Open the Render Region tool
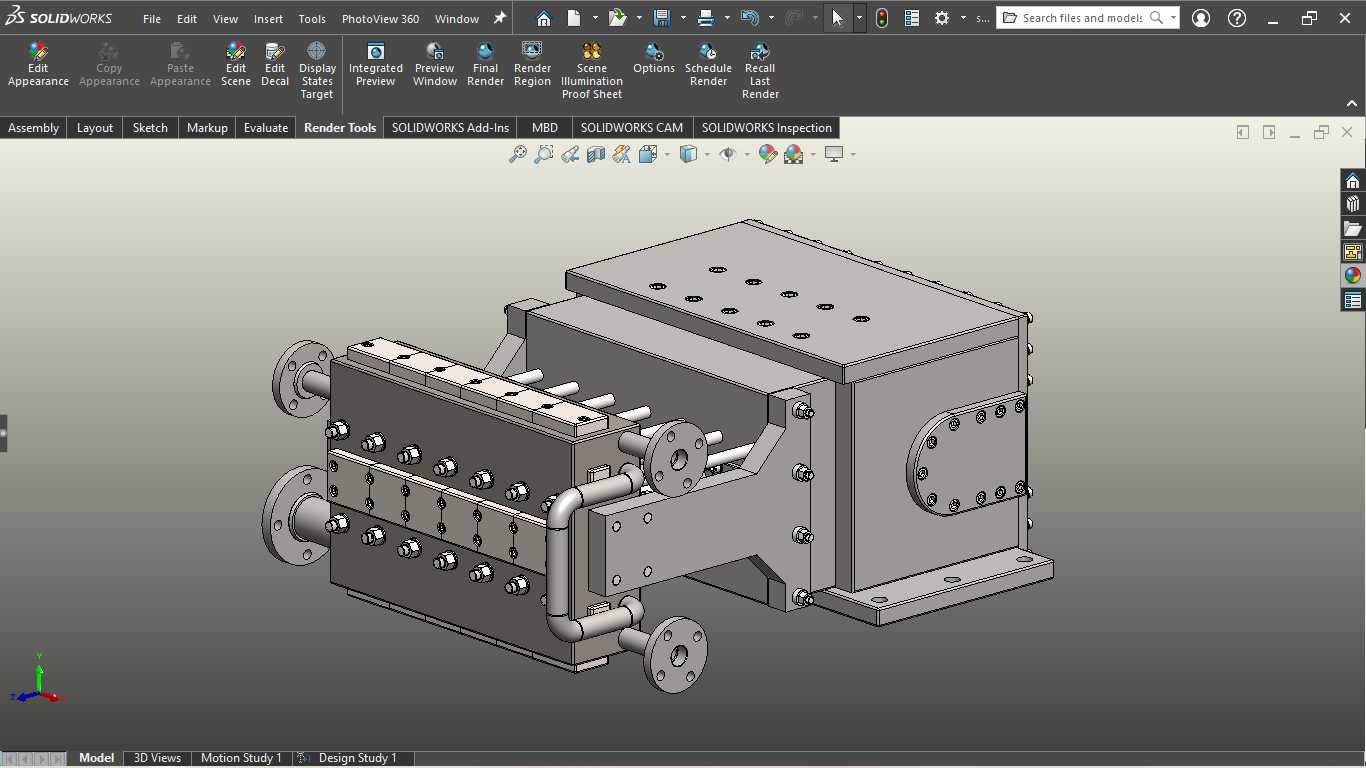This screenshot has width=1366, height=768. pos(532,66)
